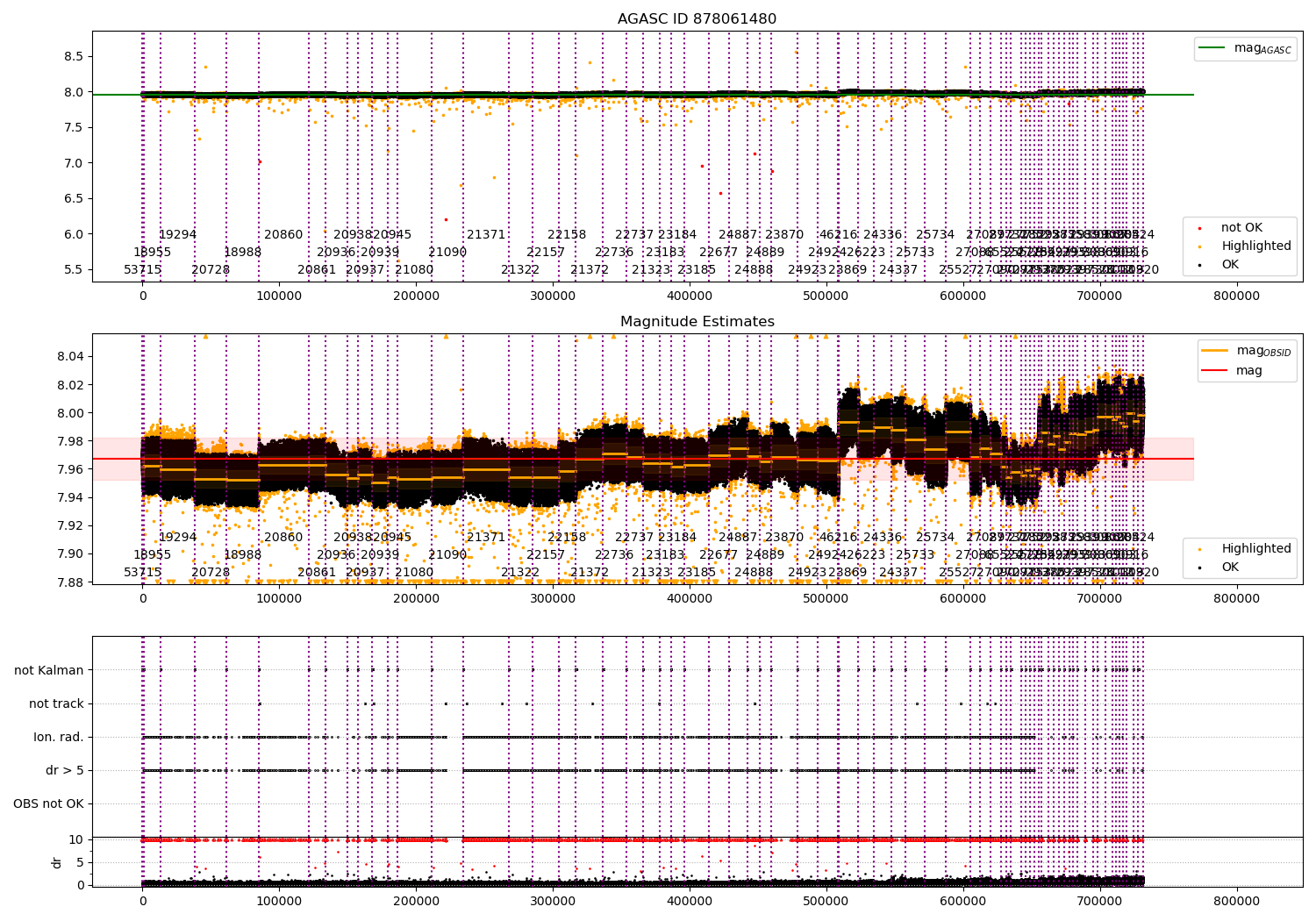1316x921 pixels.
Task: Click obsid label '20728' in top plot
Action: tap(211, 269)
